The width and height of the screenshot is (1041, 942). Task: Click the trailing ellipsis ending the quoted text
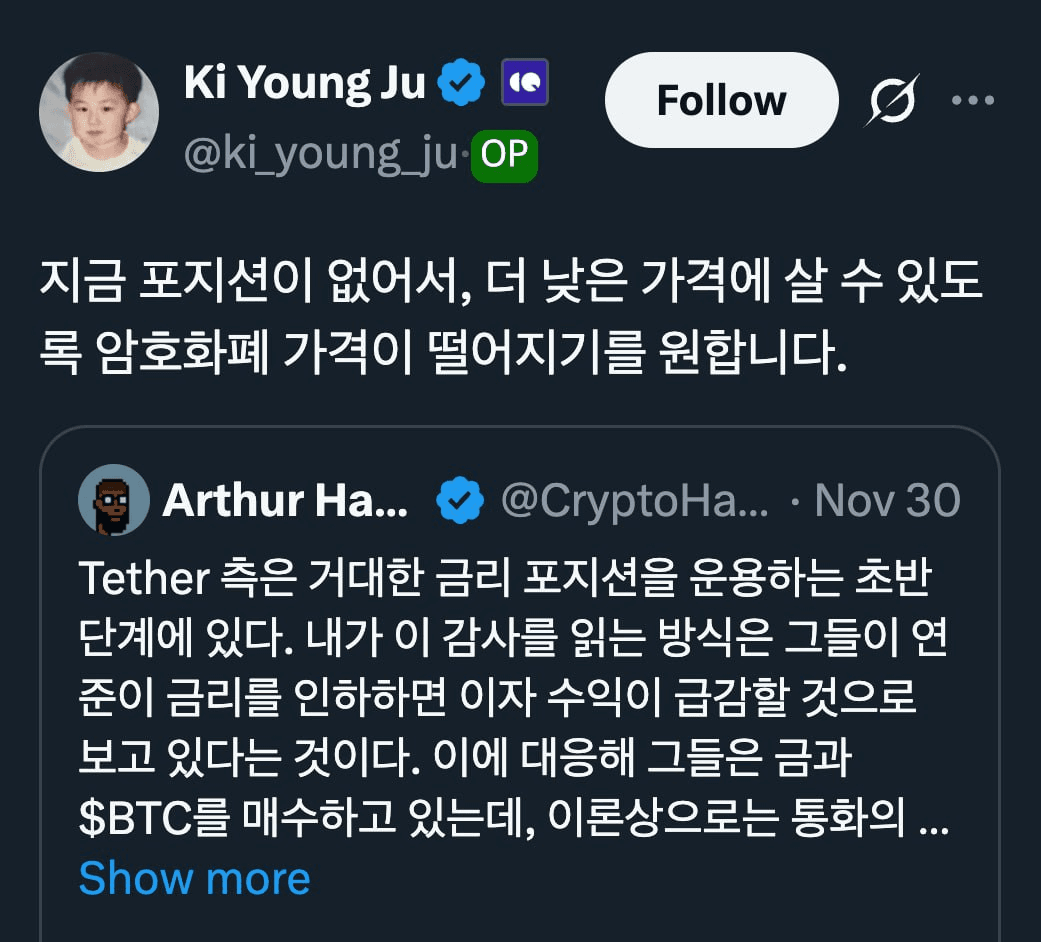coord(932,820)
